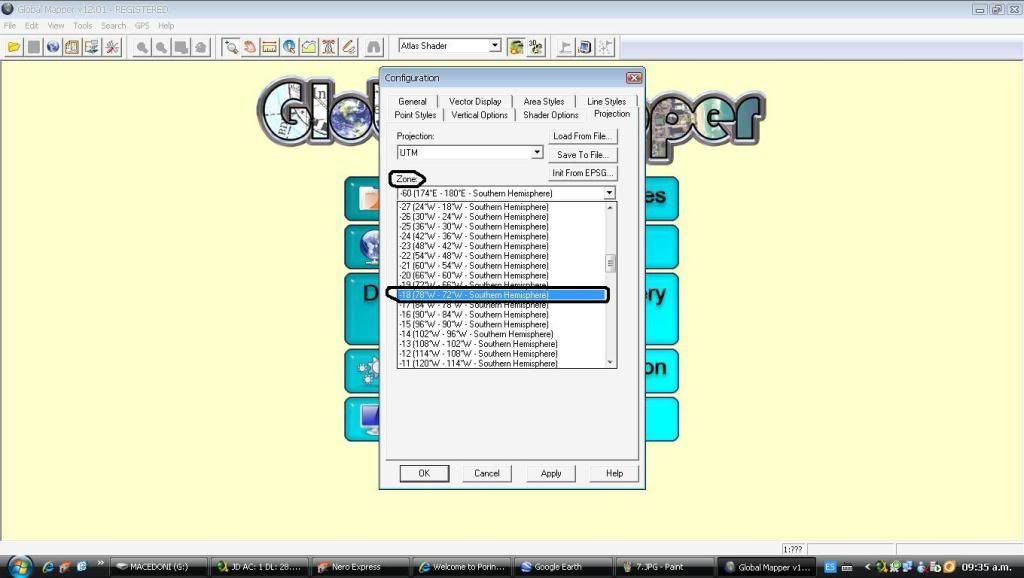Screen dimensions: 1024x578
Task: Select zone -21 (60°W - 54°W)
Action: [x=502, y=266]
